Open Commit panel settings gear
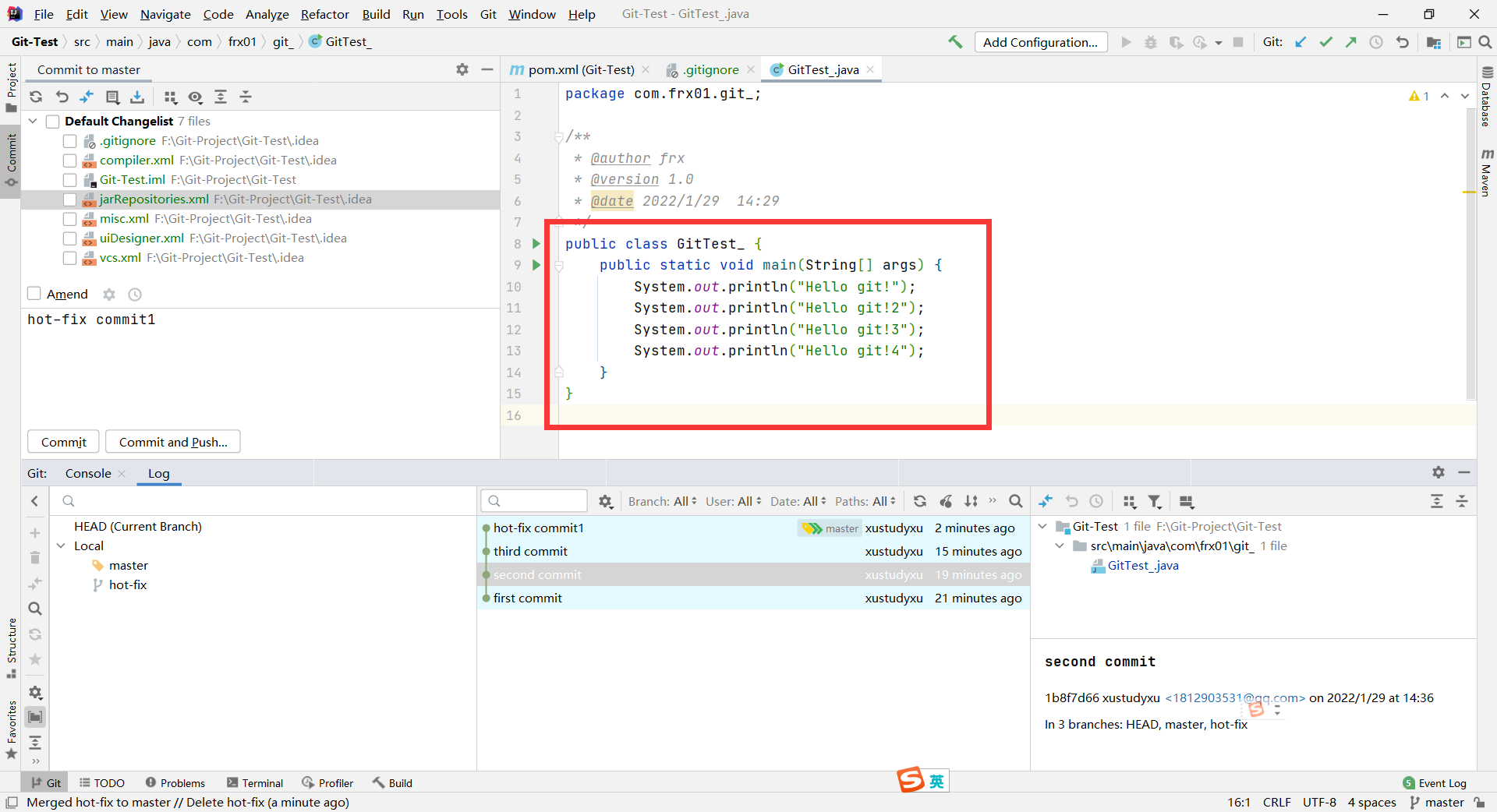 [462, 69]
